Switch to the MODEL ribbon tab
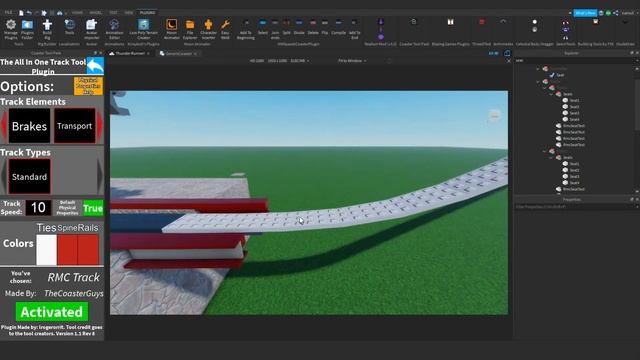Screen dimensions: 640x360 click(x=96, y=13)
